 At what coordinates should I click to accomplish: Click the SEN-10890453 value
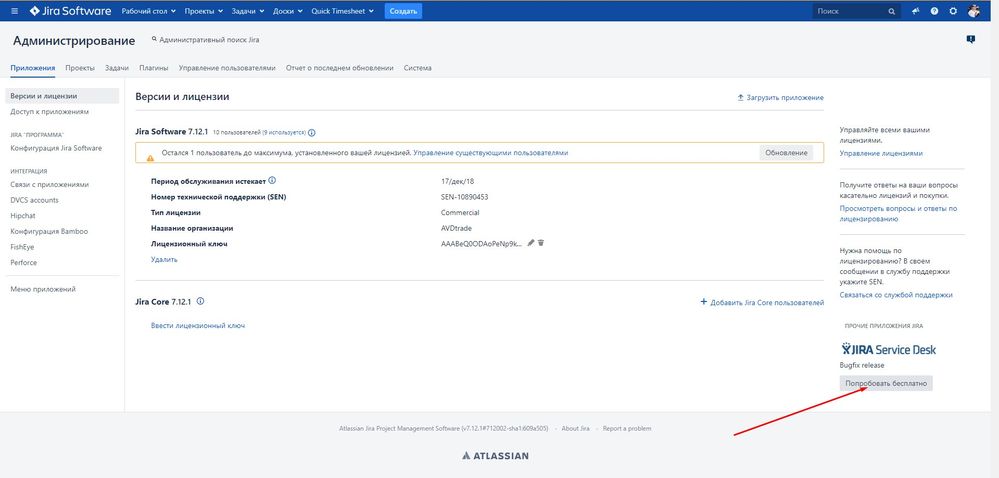(x=464, y=197)
